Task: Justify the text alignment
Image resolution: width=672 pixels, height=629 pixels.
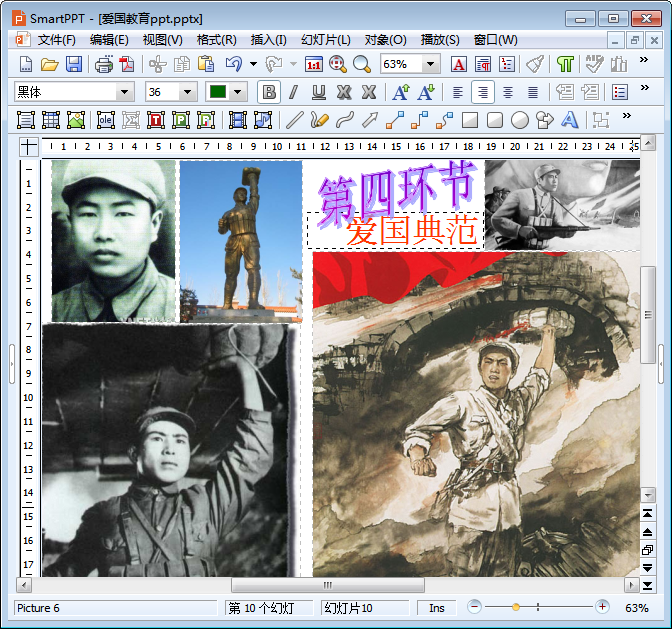Action: point(533,92)
